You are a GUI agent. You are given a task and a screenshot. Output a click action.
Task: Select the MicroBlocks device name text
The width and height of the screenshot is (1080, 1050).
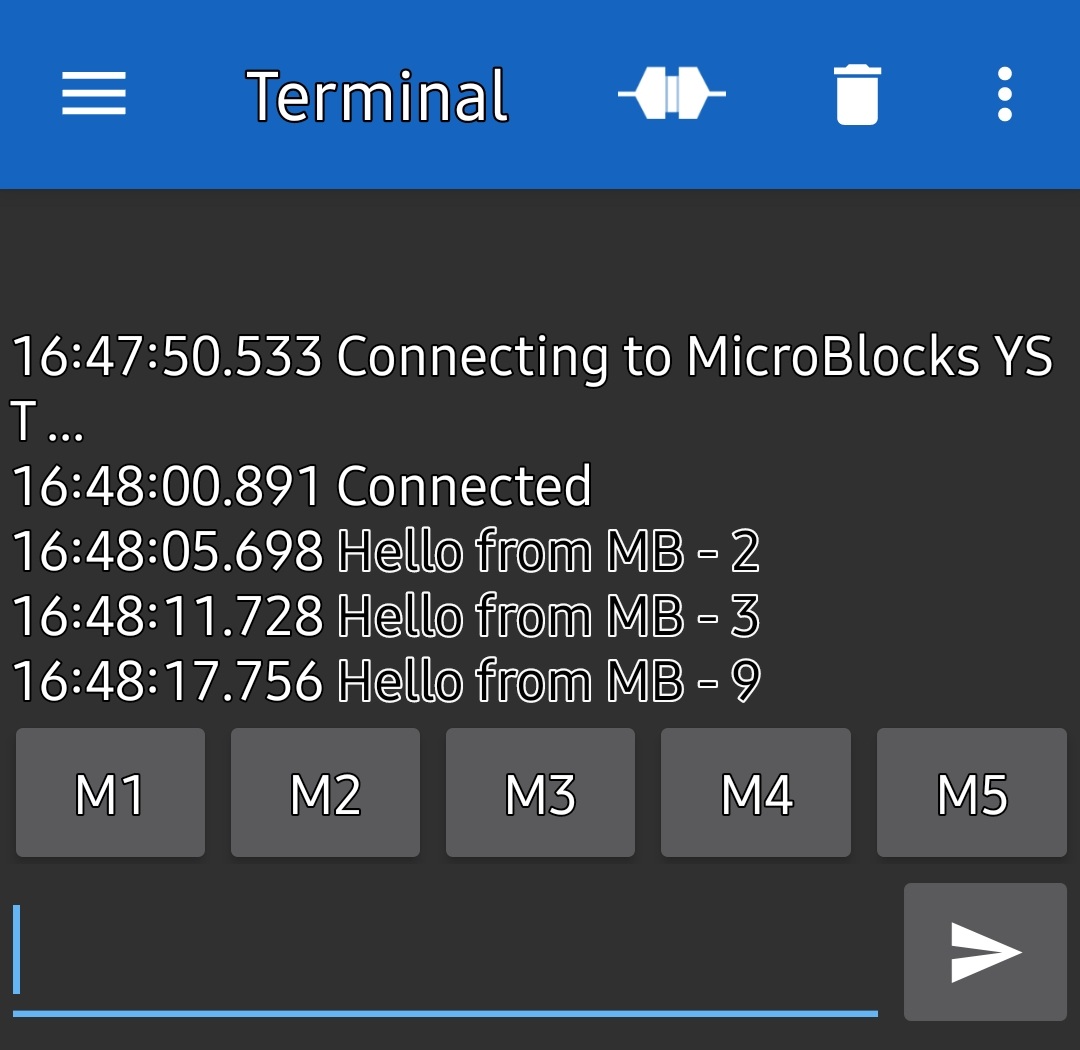click(x=868, y=358)
